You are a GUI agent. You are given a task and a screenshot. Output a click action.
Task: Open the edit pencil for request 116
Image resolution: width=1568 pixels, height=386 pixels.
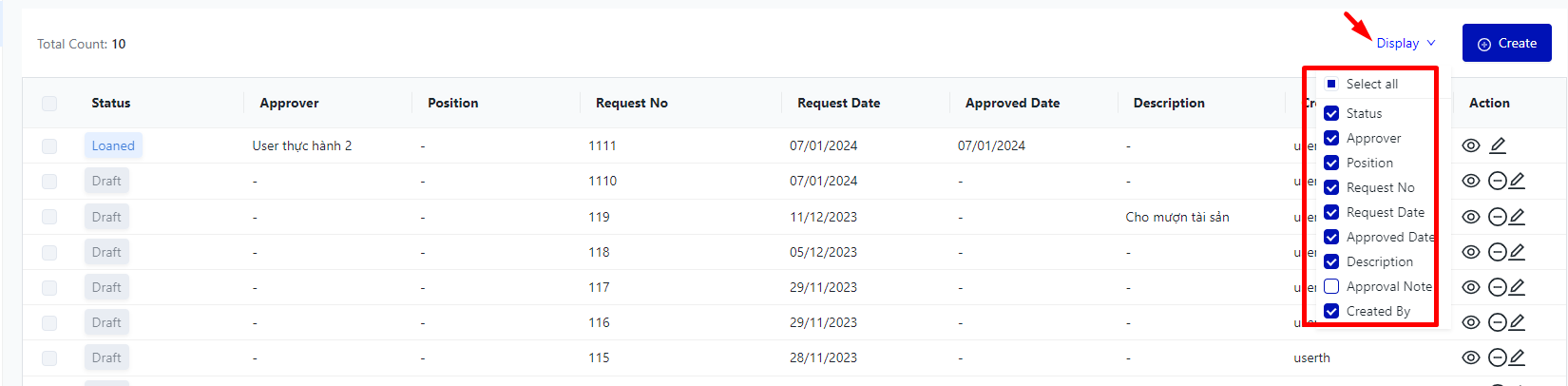tap(1517, 322)
